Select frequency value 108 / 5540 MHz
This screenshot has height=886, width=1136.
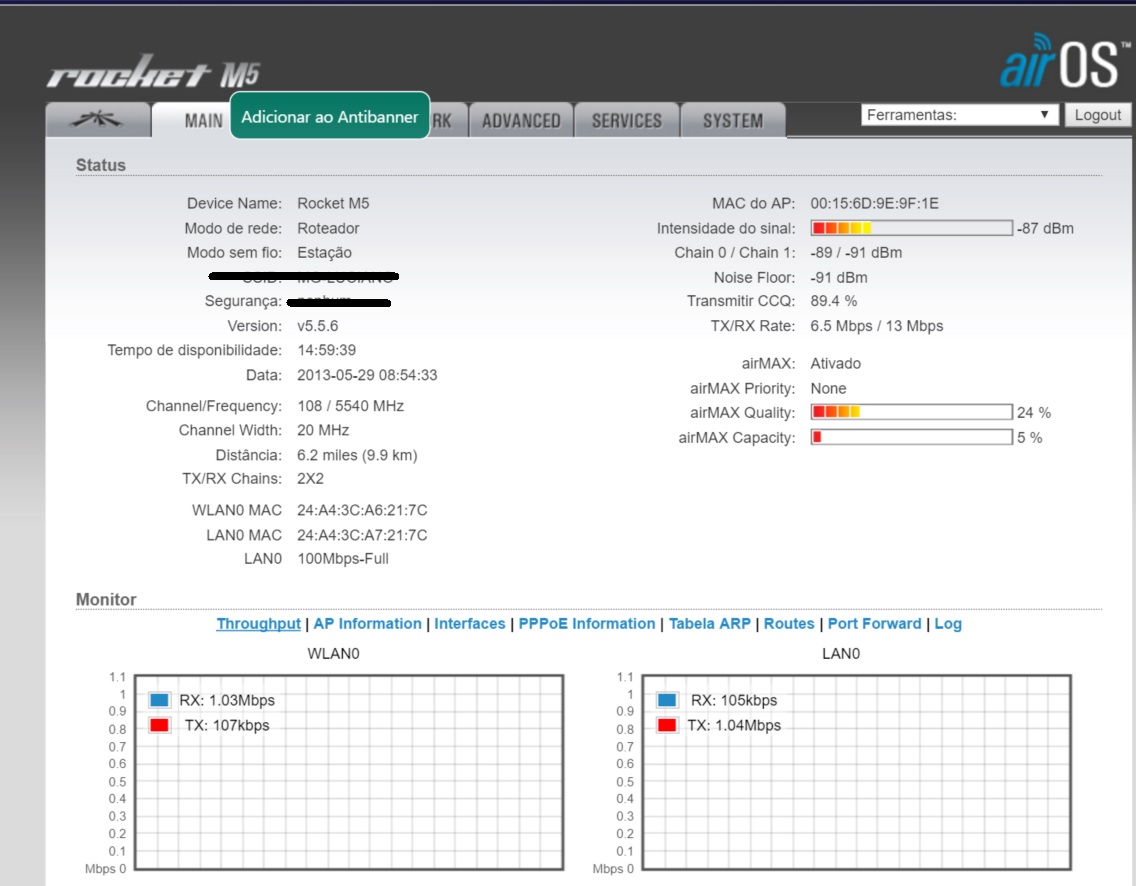point(351,406)
